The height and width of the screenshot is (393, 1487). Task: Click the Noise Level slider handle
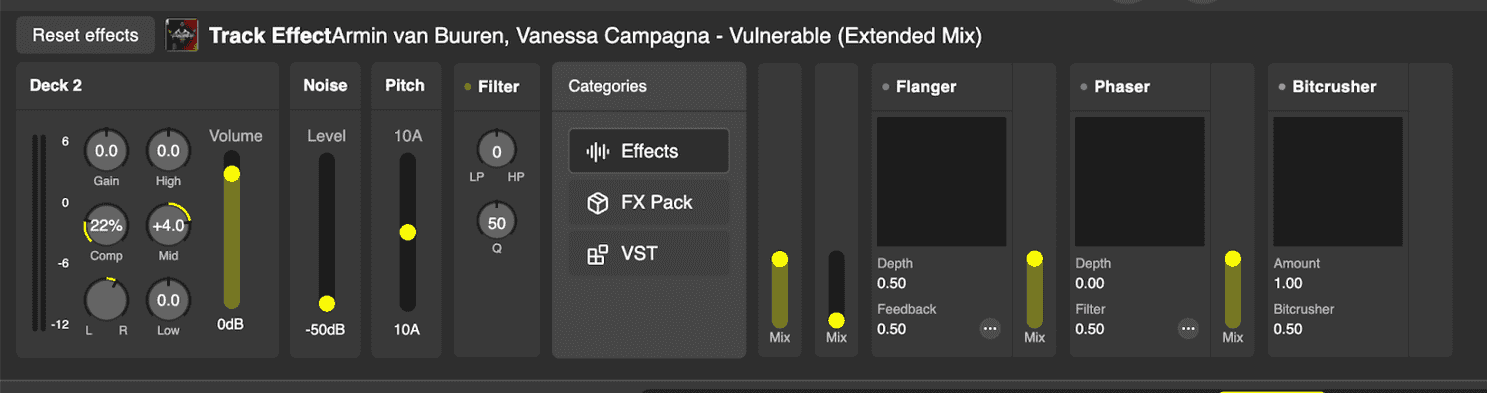click(326, 303)
